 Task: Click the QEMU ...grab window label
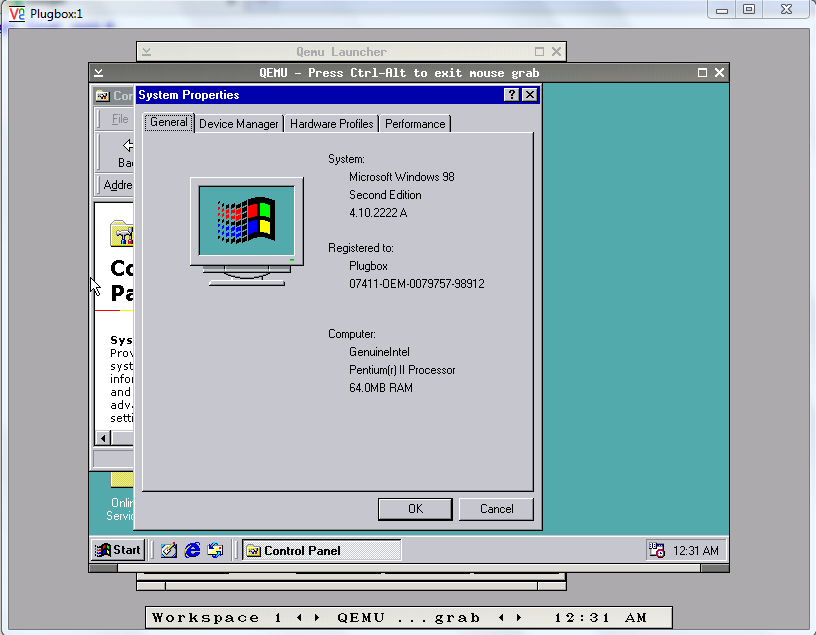tap(409, 618)
